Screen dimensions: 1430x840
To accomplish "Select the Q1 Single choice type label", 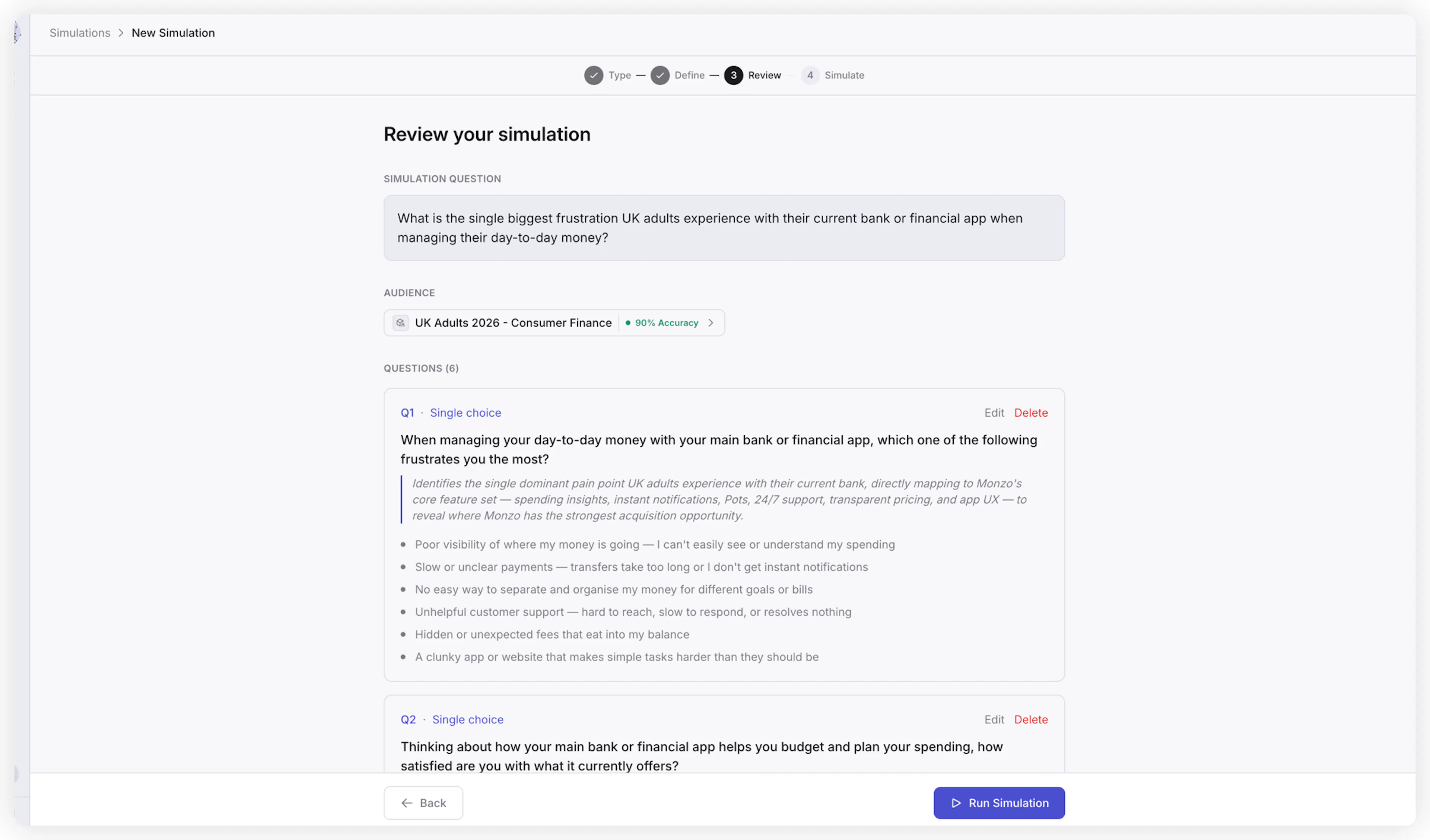I will click(465, 413).
